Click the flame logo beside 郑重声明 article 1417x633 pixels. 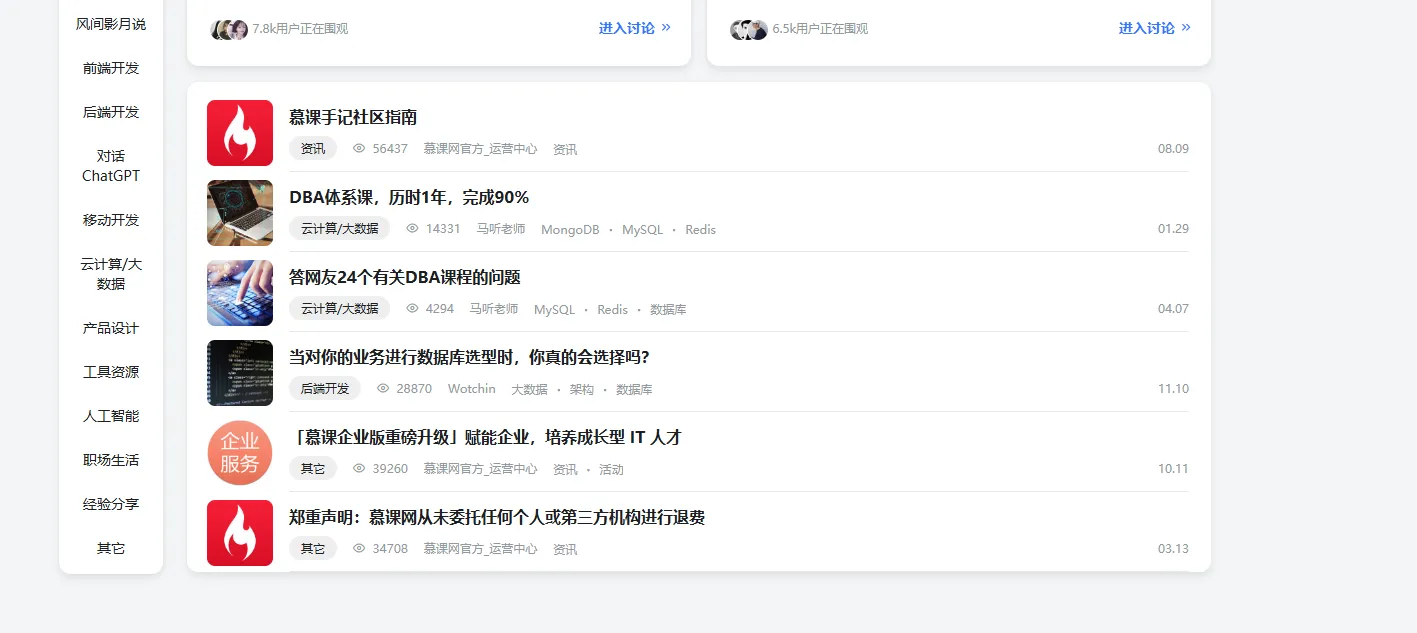click(x=239, y=533)
